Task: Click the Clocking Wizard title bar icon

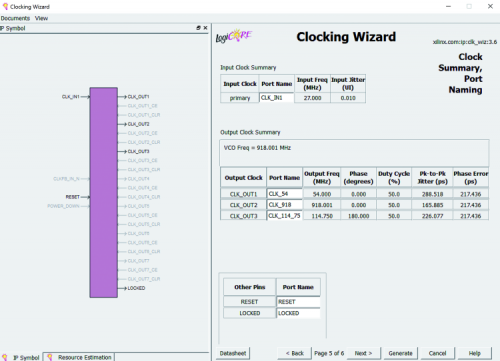Action: [x=5, y=6]
